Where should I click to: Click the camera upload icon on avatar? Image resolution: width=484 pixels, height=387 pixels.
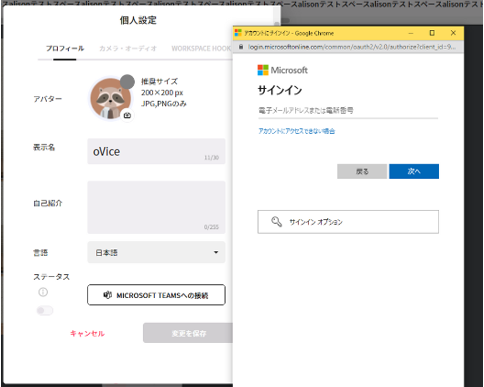[x=127, y=115]
